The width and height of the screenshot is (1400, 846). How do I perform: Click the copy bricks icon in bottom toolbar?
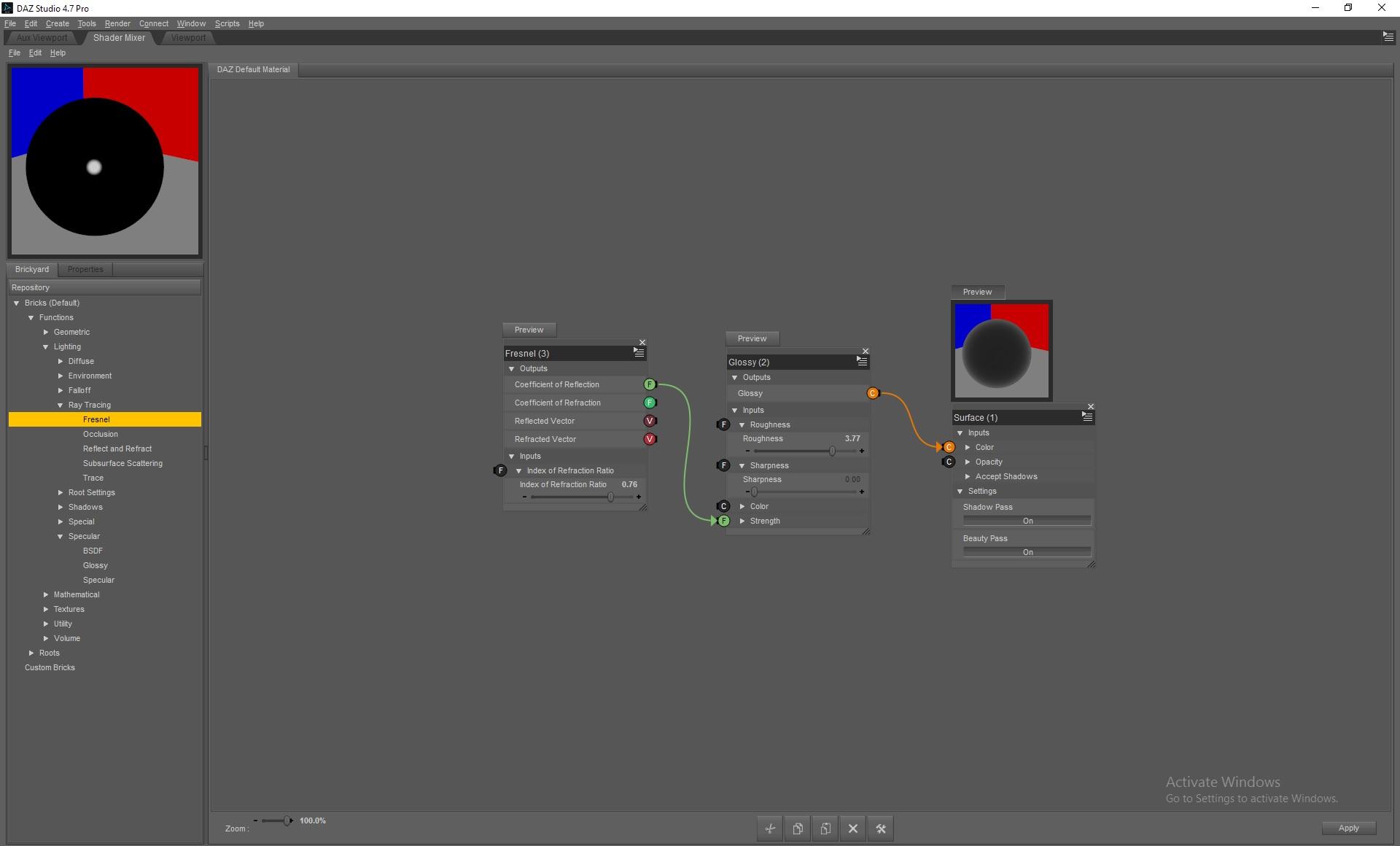coord(798,828)
